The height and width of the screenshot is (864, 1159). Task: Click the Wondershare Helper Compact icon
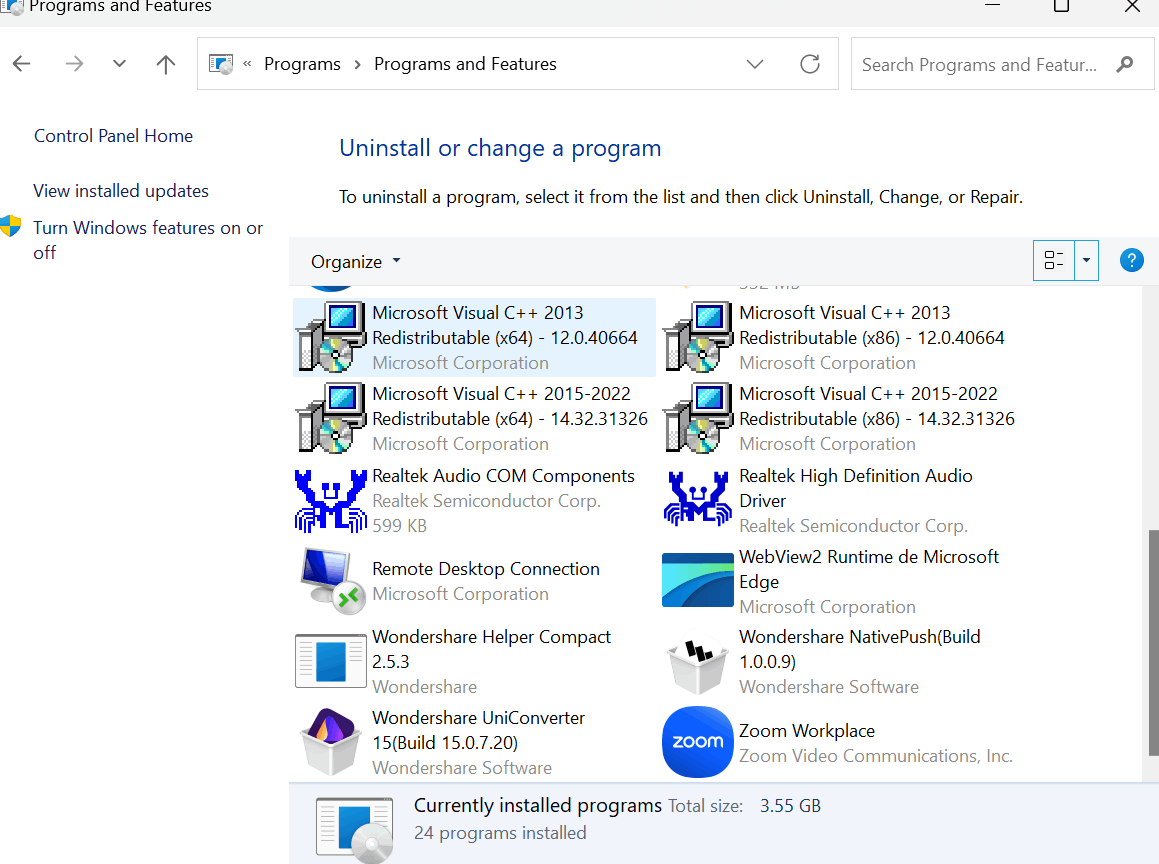331,661
